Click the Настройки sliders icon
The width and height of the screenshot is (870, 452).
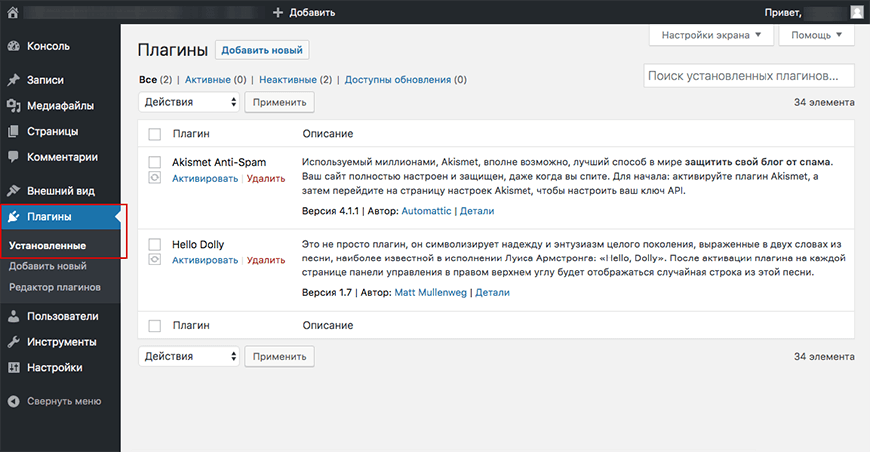coord(14,368)
